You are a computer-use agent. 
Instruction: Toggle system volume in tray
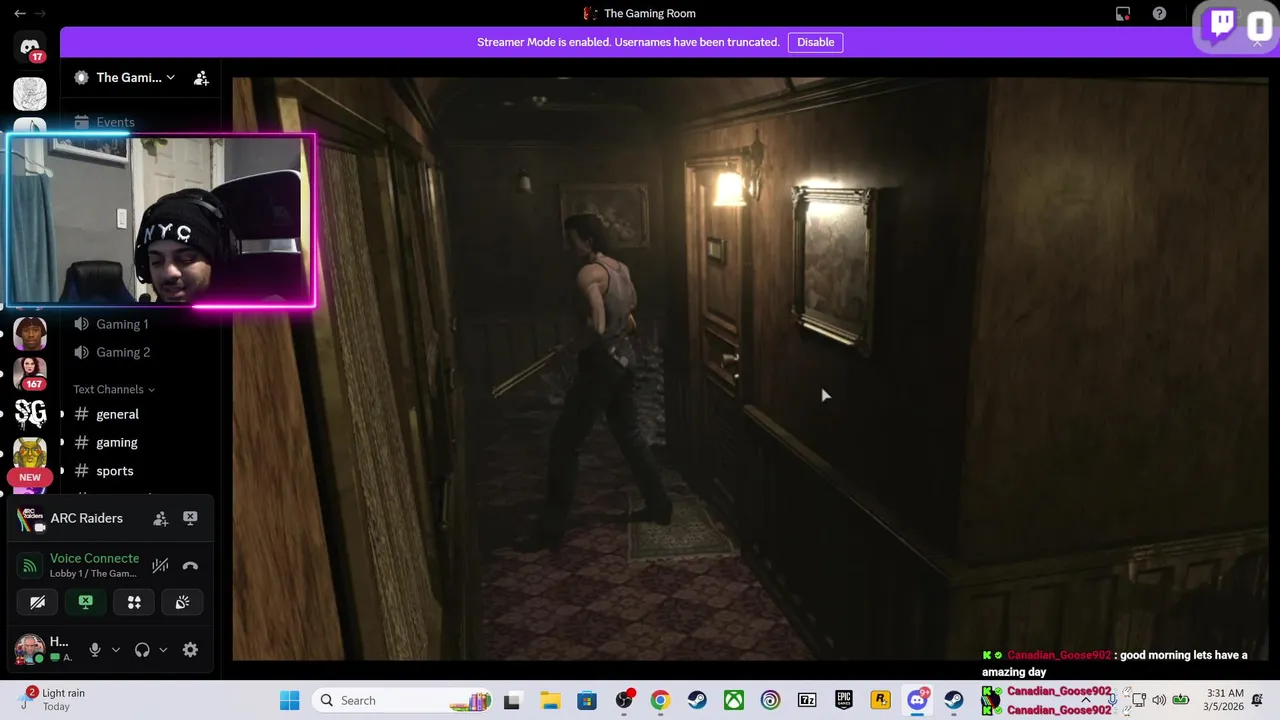[1159, 700]
